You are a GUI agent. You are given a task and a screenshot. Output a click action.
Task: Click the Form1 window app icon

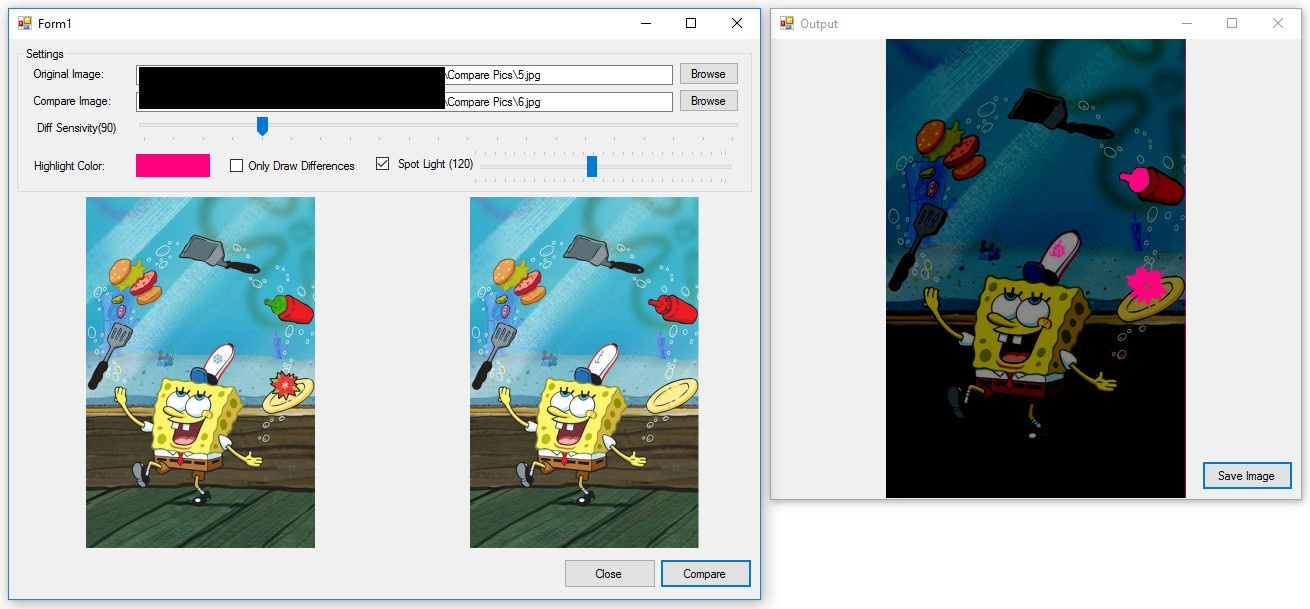[x=25, y=23]
